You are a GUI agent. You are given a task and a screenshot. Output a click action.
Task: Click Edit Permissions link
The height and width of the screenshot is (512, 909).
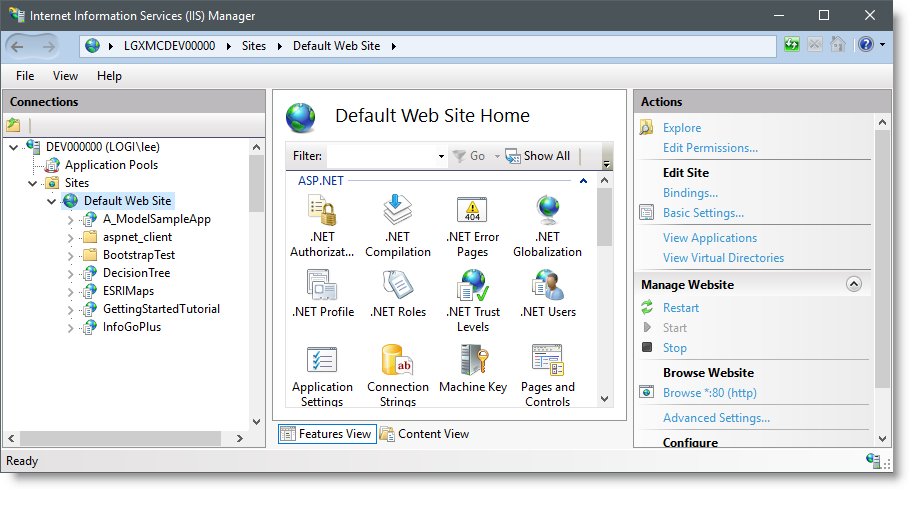[x=710, y=148]
